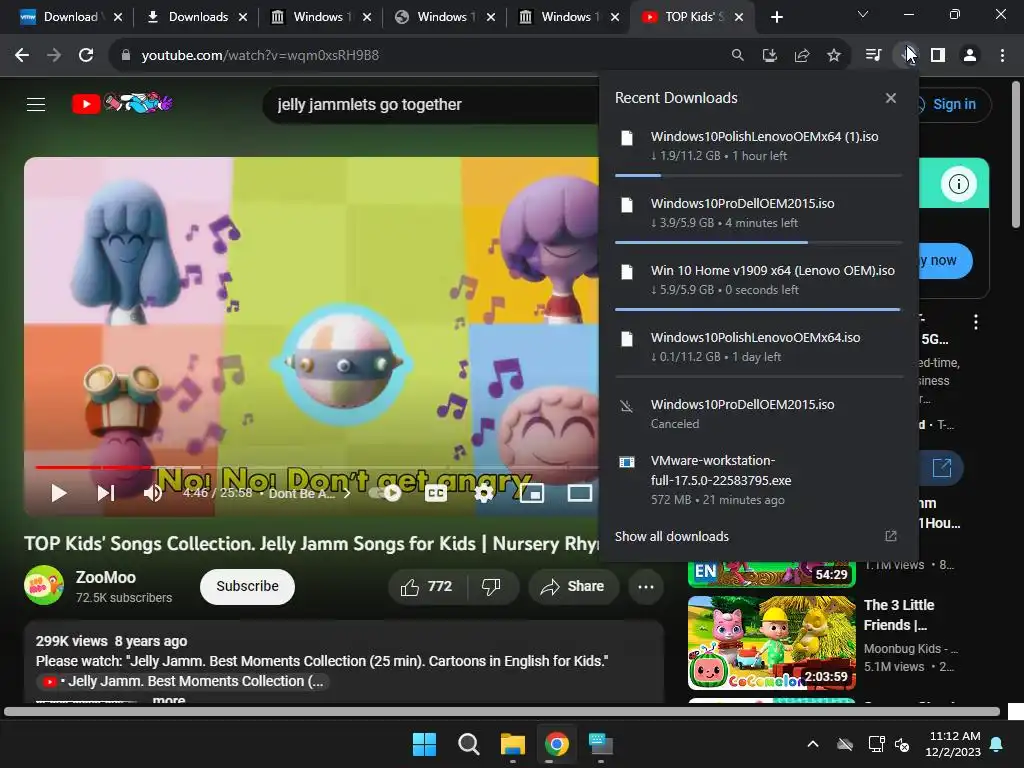Open the Chrome side panel icon
Viewport: 1024px width, 768px height.
coord(938,56)
